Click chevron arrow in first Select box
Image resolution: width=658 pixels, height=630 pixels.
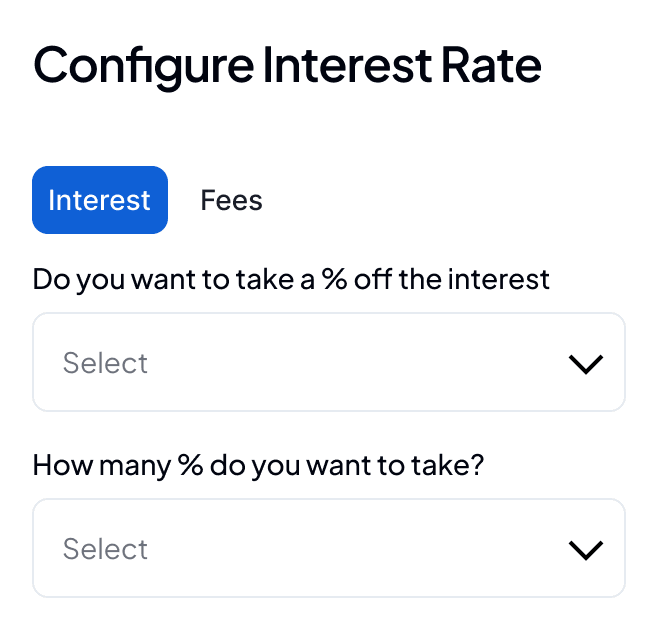[x=586, y=364]
